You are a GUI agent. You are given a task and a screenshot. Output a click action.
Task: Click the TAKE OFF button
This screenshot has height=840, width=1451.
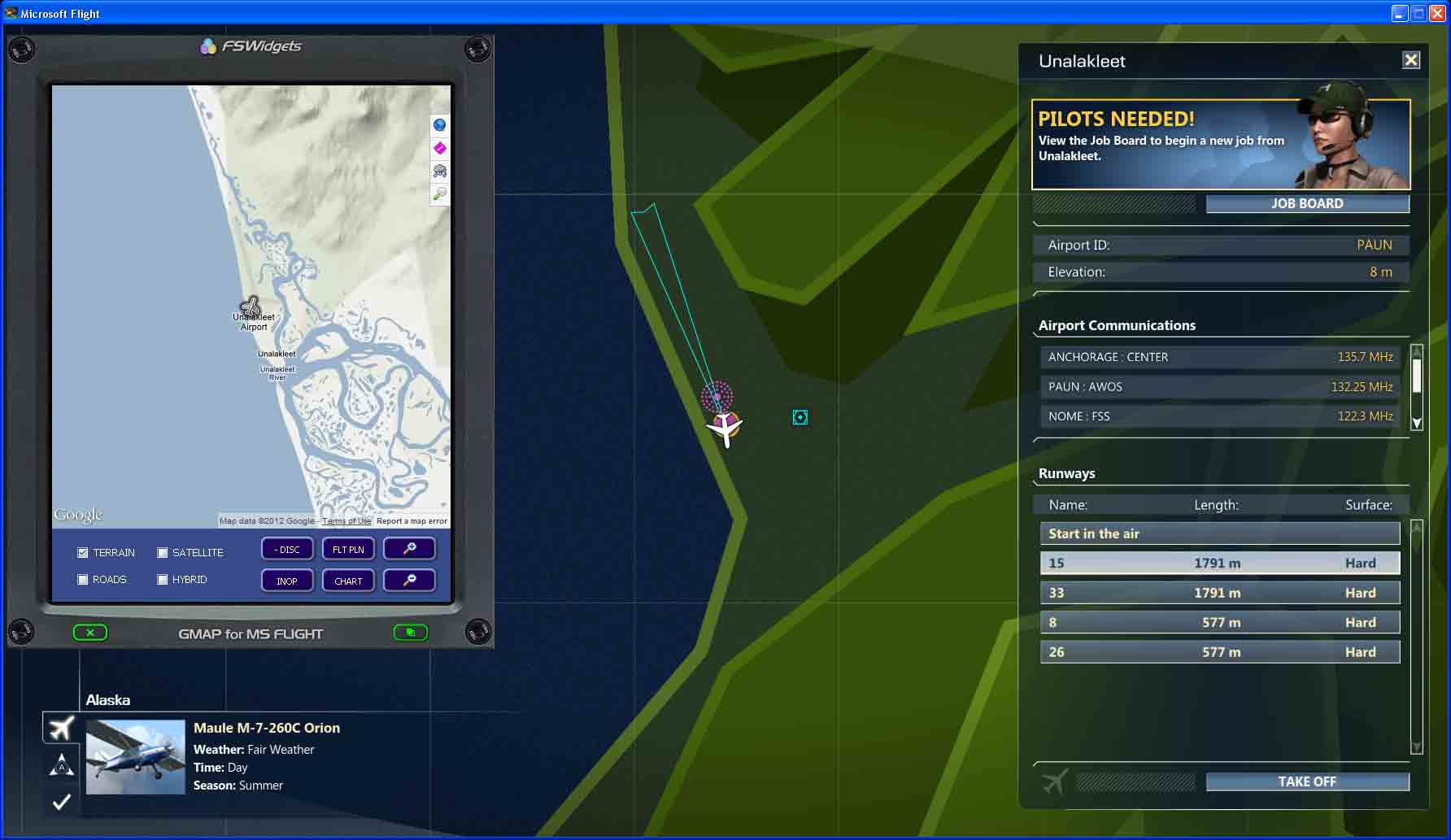pos(1307,781)
